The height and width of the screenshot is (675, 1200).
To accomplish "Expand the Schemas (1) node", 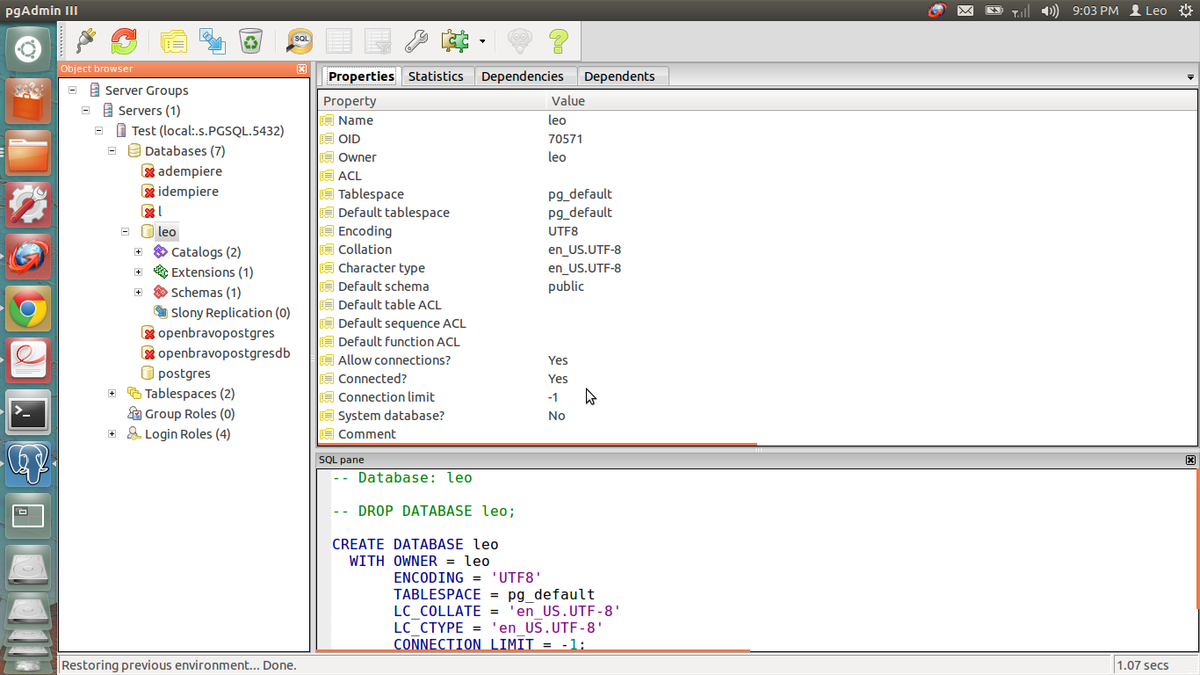I will pyautogui.click(x=139, y=292).
